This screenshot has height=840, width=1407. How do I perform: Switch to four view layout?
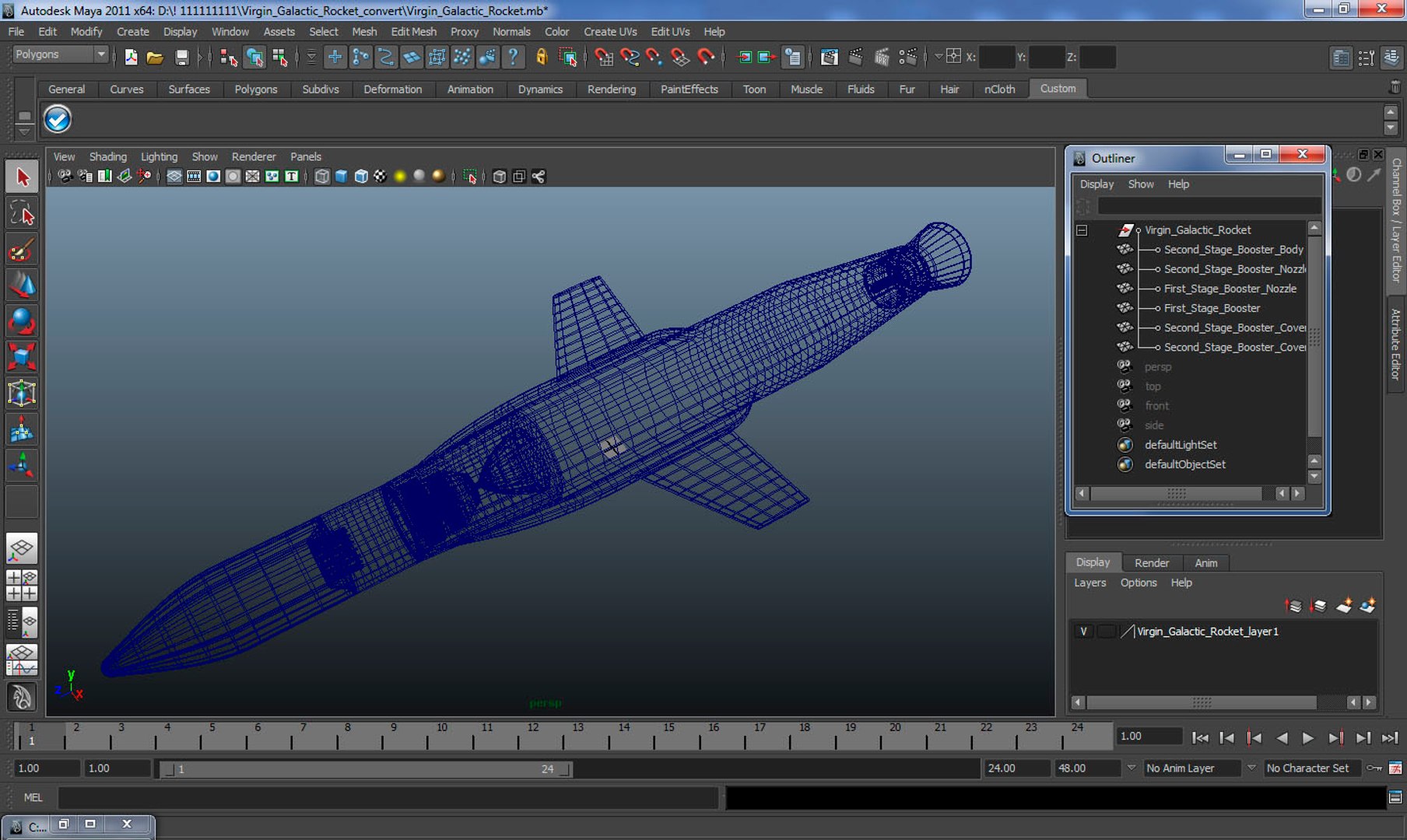[x=22, y=586]
